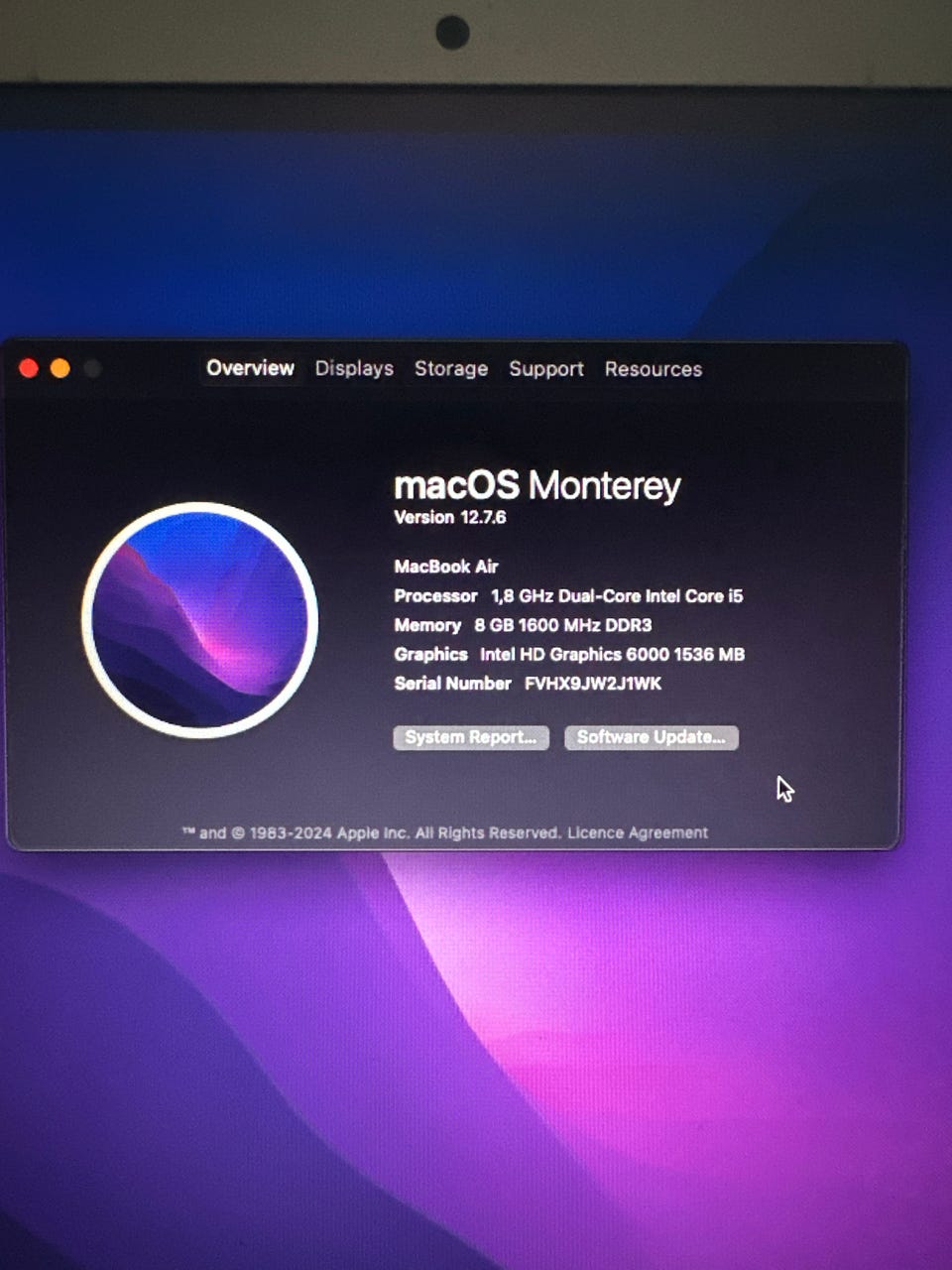
Task: Close the About This Mac window
Action: click(x=29, y=368)
